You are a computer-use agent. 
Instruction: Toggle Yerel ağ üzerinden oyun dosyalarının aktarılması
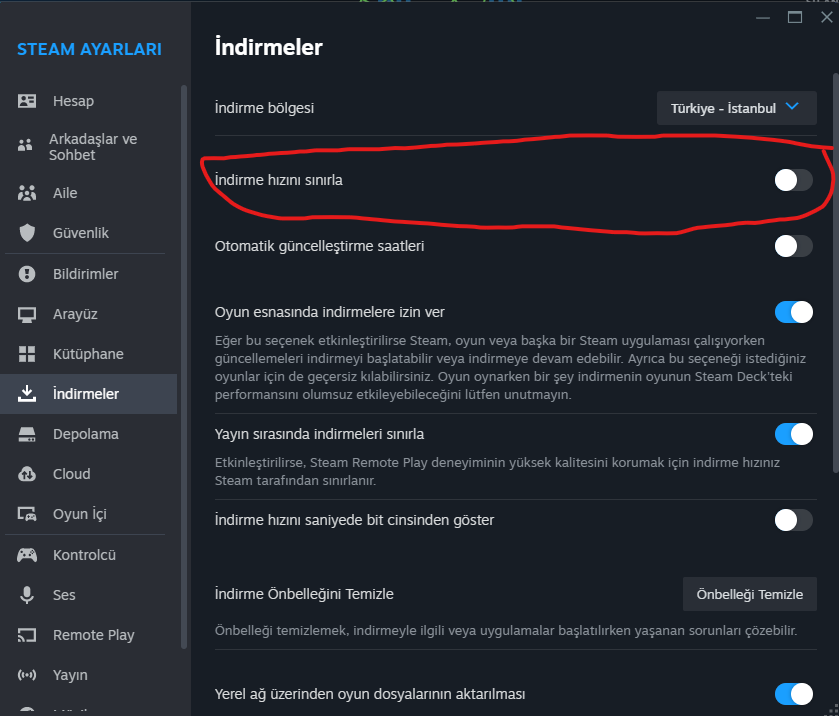tap(794, 694)
